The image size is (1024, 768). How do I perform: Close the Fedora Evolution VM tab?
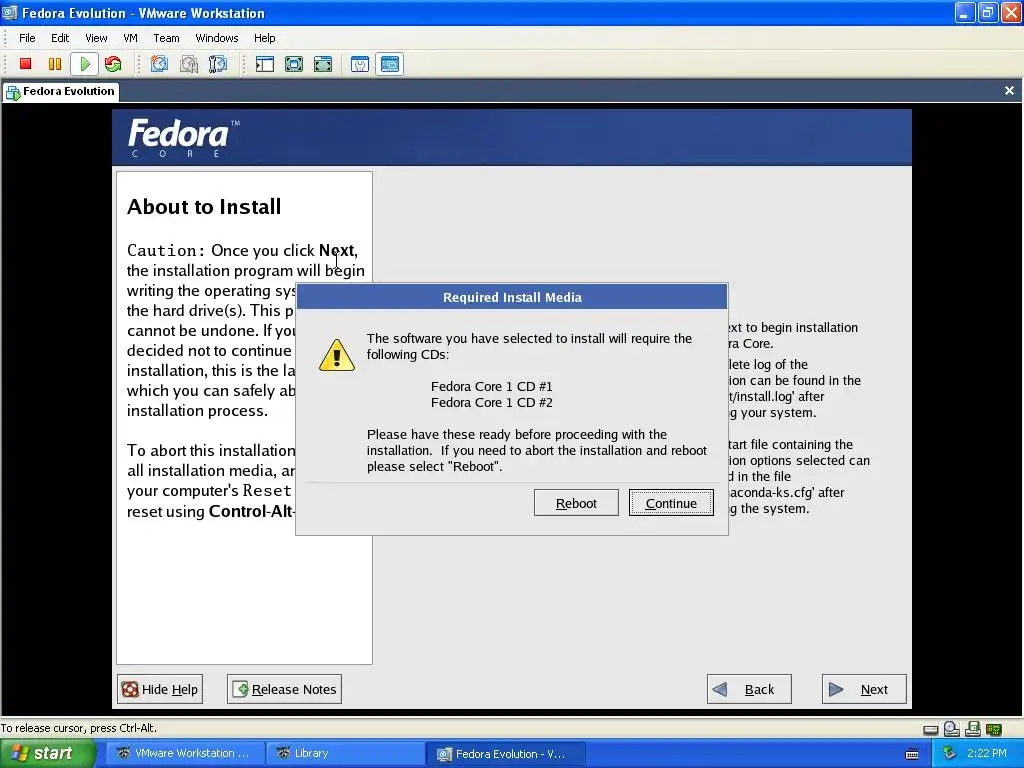pos(1009,91)
